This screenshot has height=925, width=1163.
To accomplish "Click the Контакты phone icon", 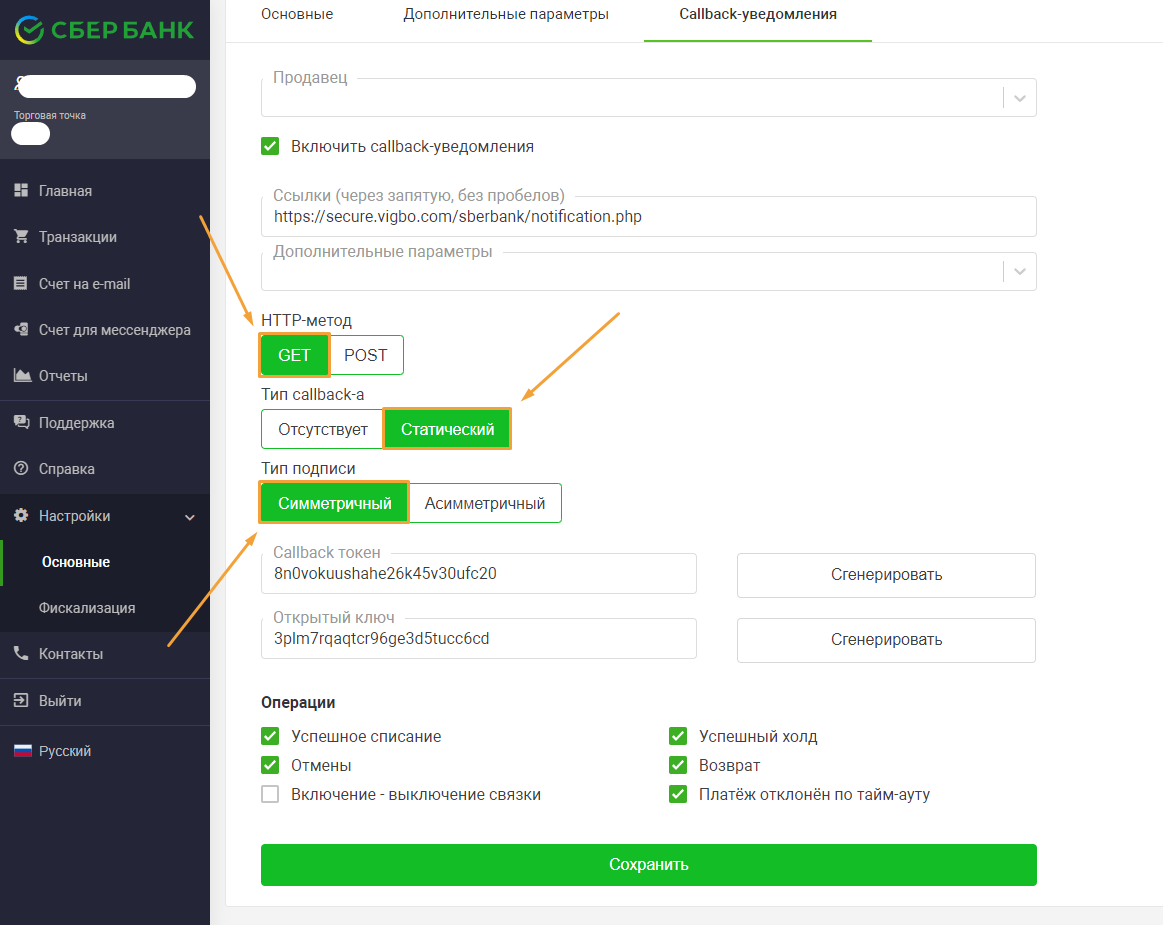I will [x=21, y=654].
